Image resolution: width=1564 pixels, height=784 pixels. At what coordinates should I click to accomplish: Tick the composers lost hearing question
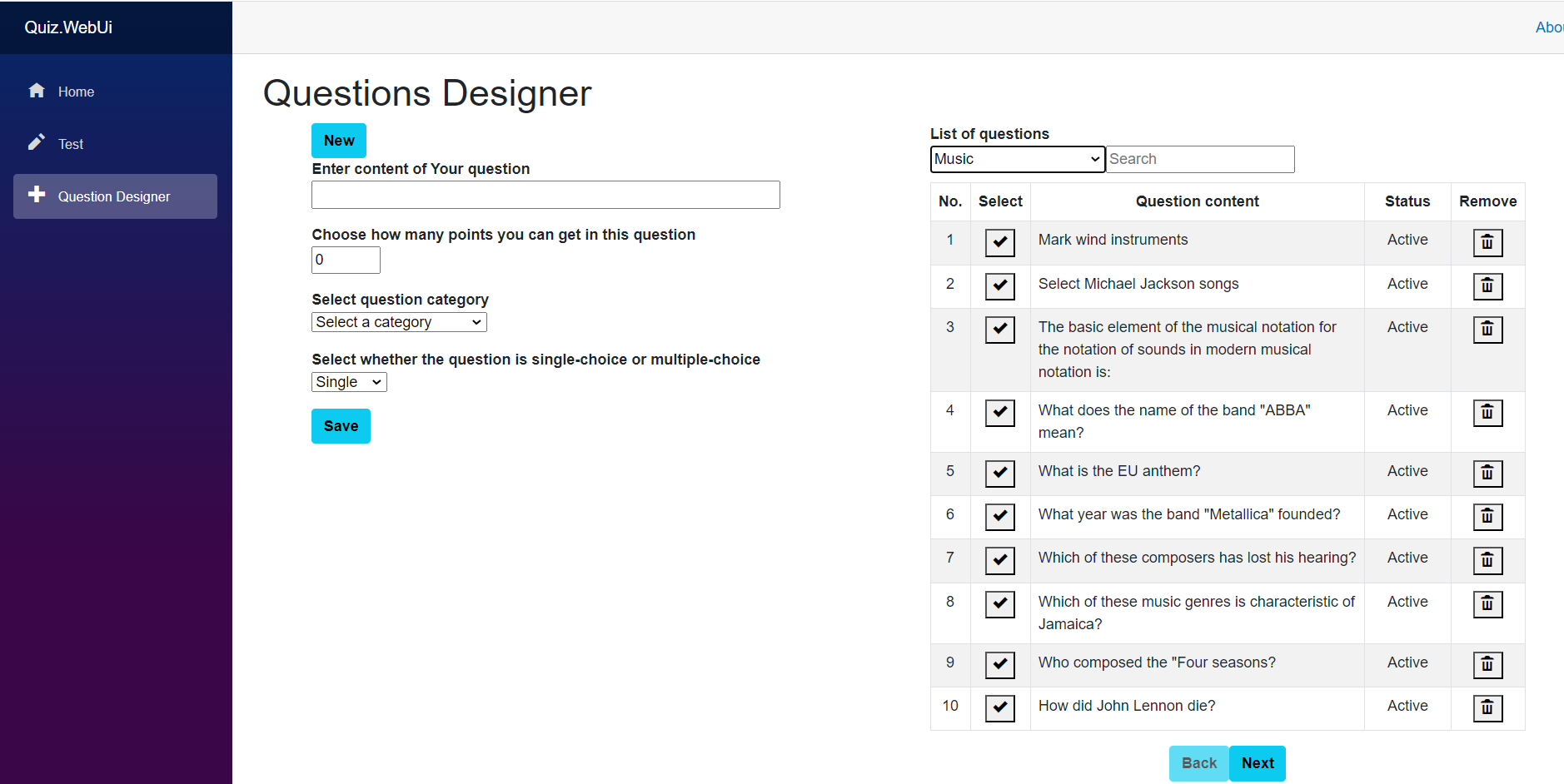pyautogui.click(x=999, y=560)
